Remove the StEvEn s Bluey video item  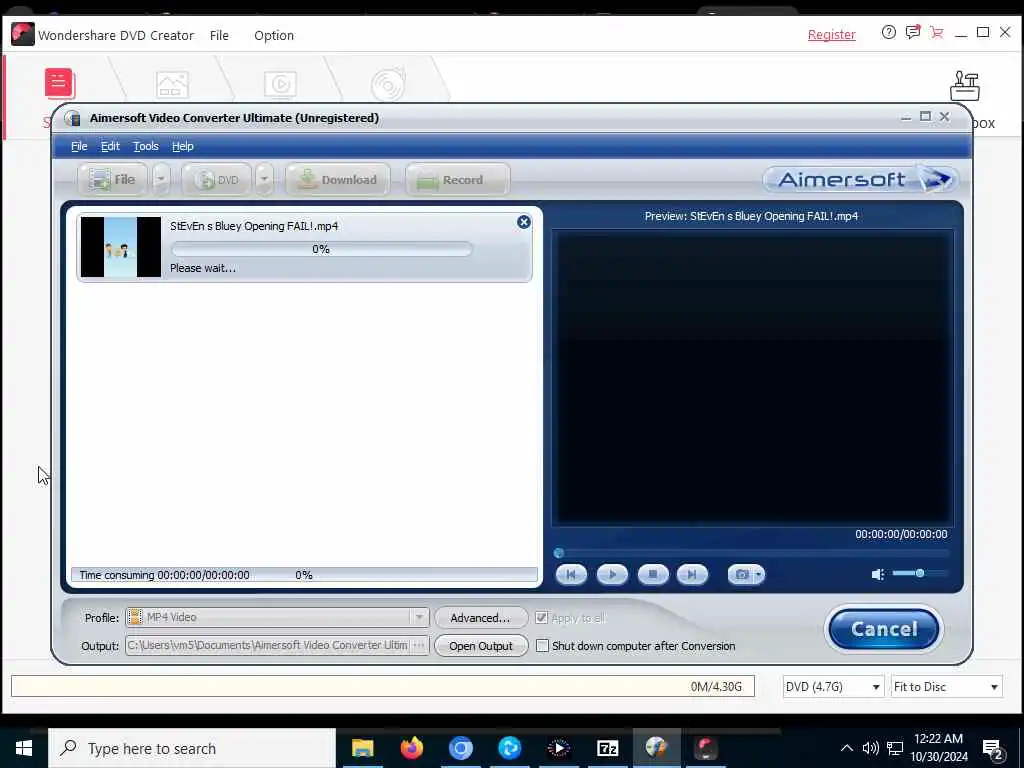(524, 222)
